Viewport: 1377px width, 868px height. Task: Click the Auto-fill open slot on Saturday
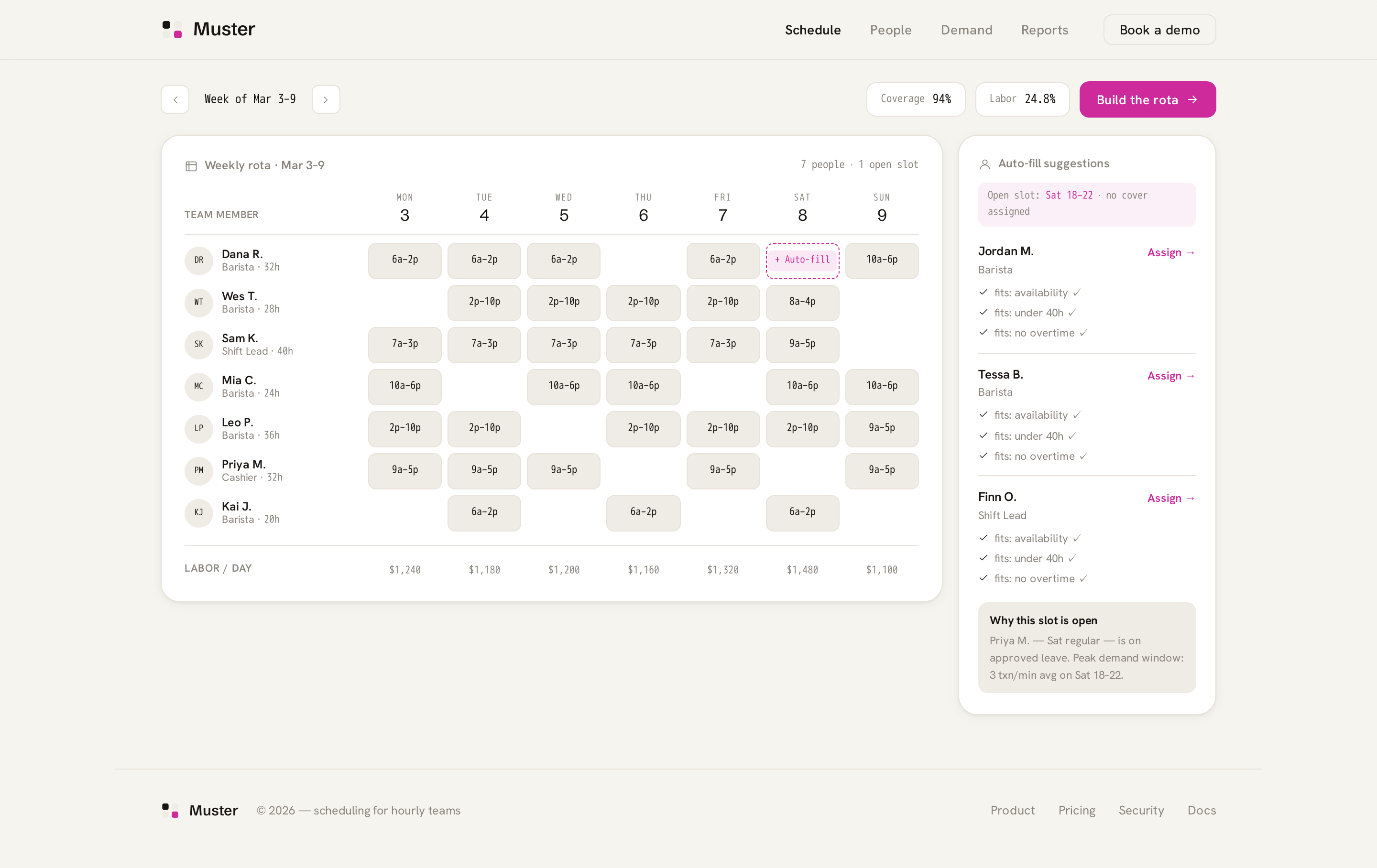(x=802, y=260)
